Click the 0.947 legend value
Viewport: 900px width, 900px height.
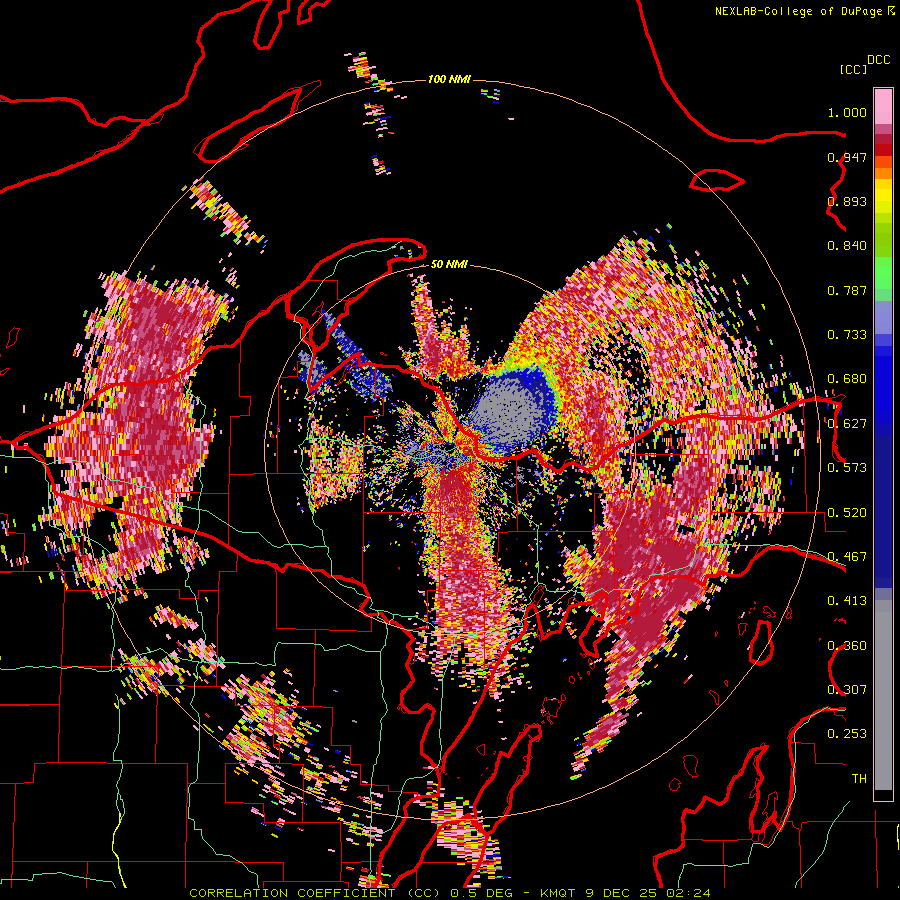[847, 157]
